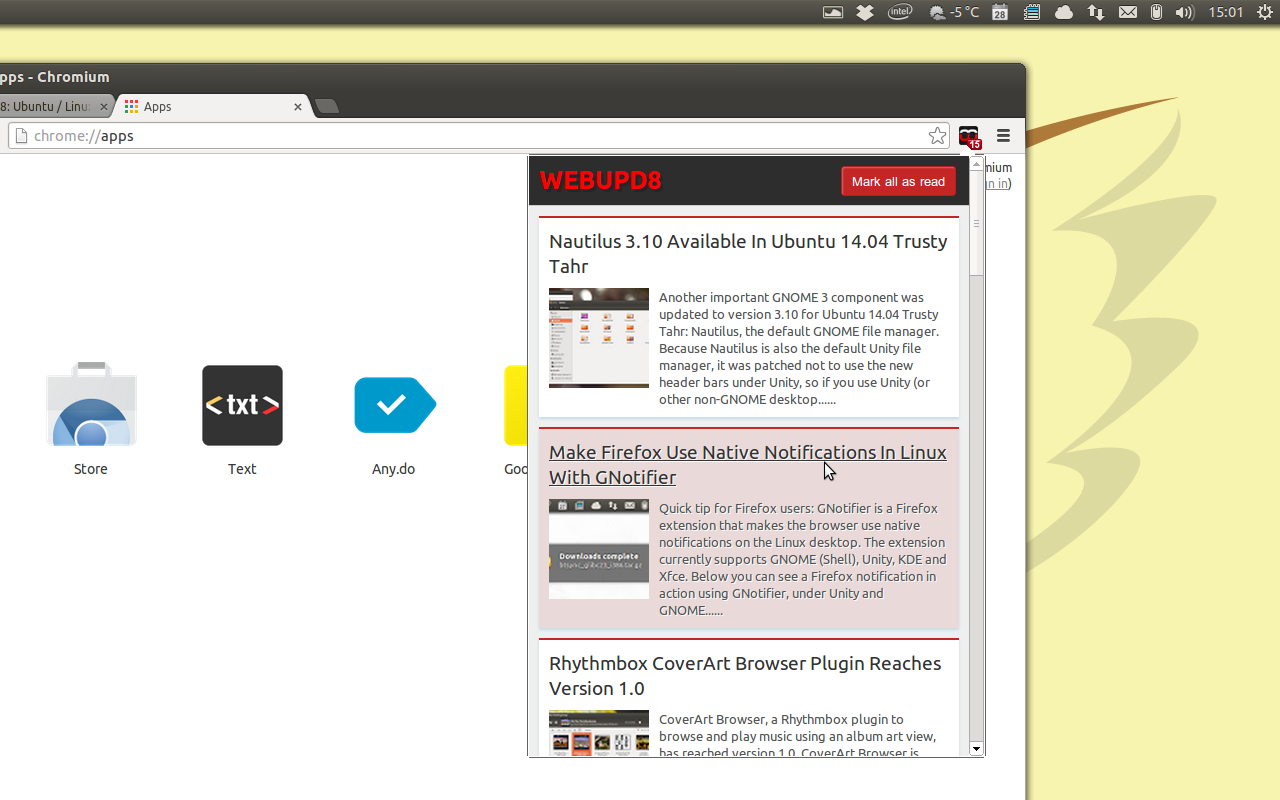
Task: Bookmark this page with the star icon
Action: click(937, 136)
